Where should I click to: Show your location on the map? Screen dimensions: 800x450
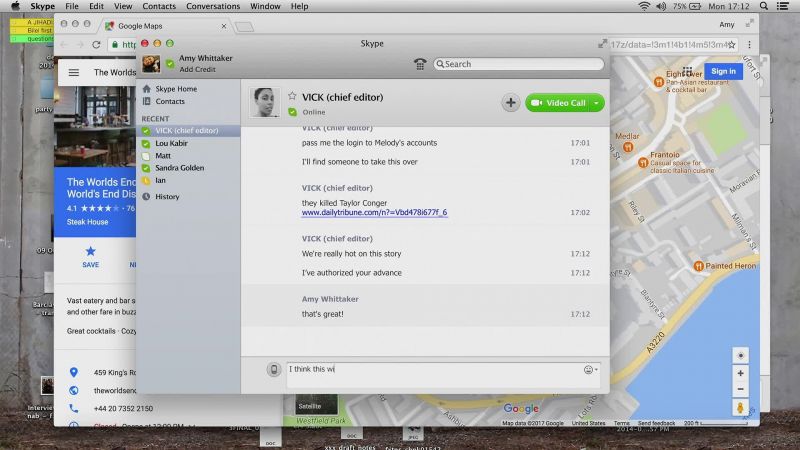click(x=740, y=355)
